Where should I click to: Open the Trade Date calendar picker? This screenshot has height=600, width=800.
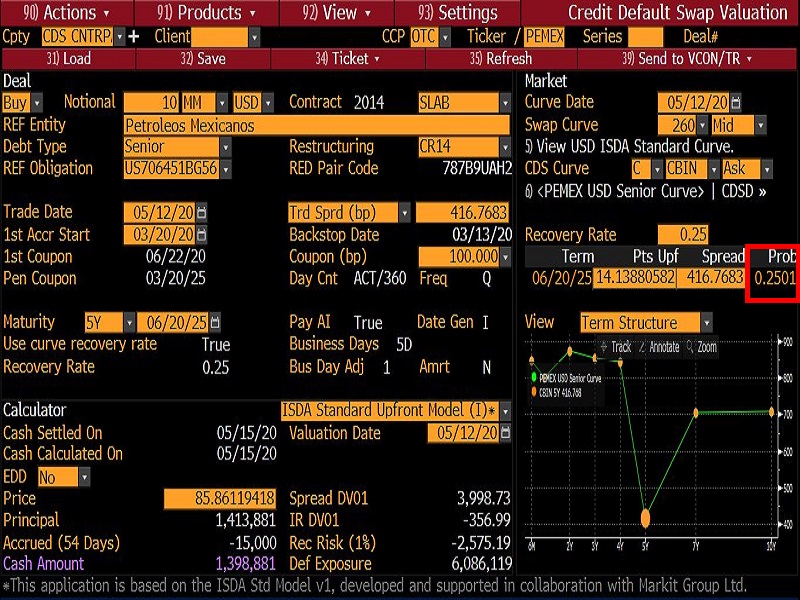tap(203, 212)
